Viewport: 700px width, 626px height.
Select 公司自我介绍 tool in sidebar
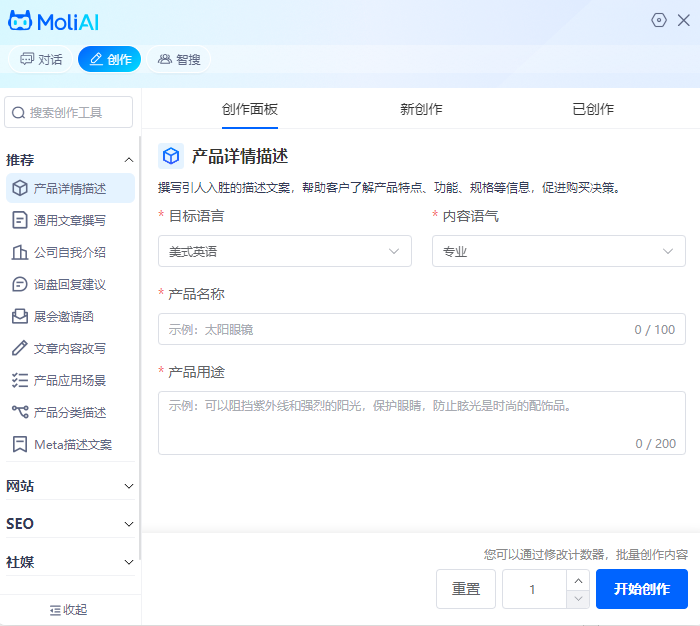coord(69,252)
